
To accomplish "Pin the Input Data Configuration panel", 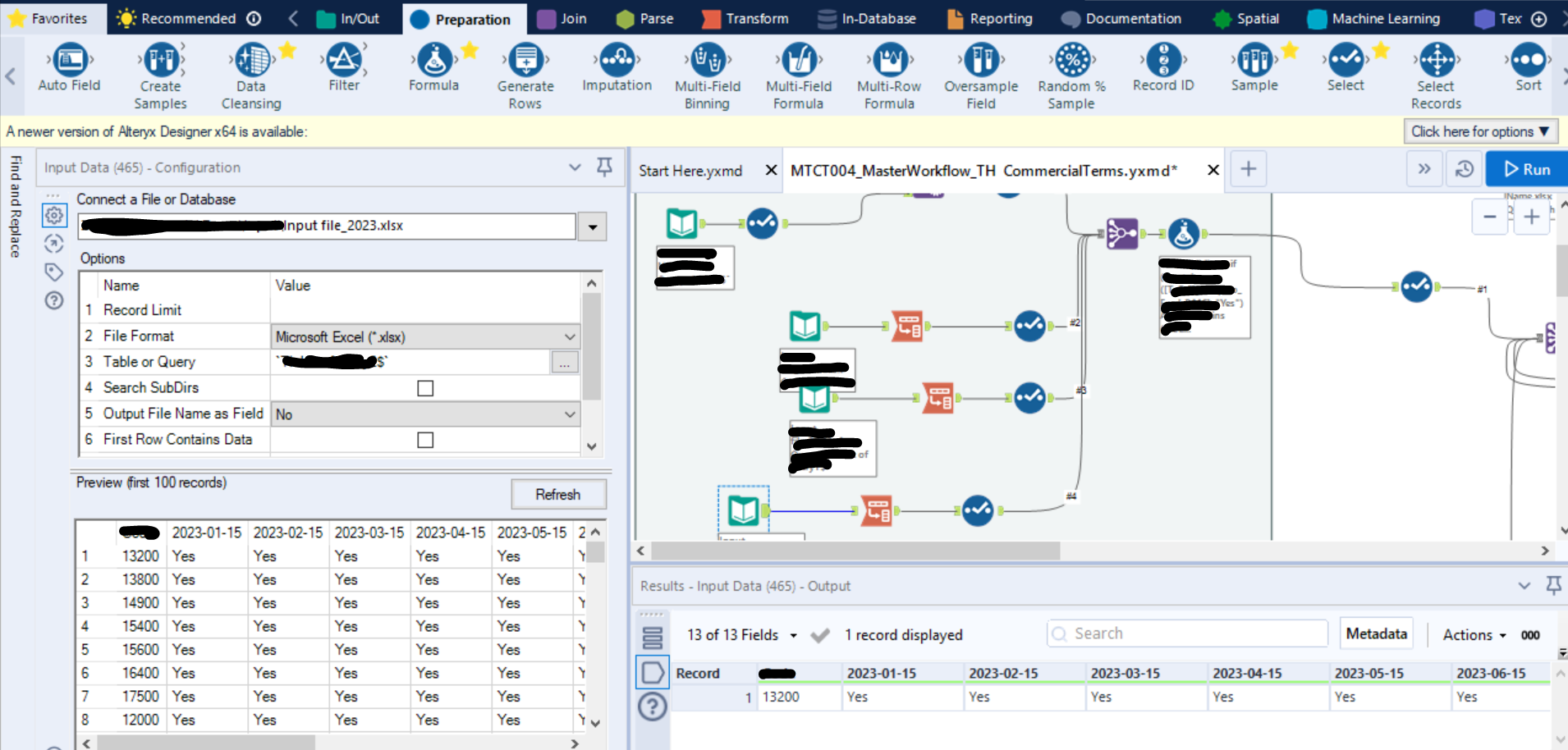I will tap(604, 167).
